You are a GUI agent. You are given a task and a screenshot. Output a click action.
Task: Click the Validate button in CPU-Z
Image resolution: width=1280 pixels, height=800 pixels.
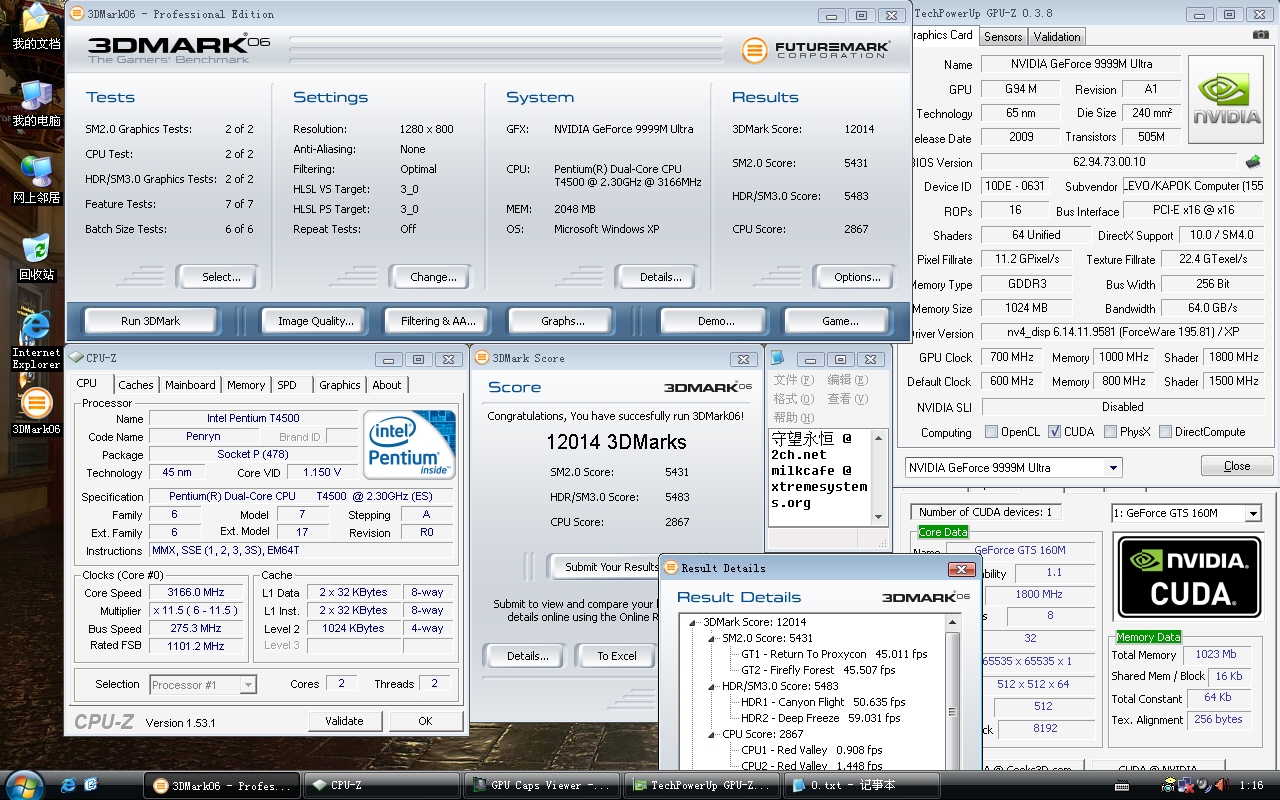344,721
